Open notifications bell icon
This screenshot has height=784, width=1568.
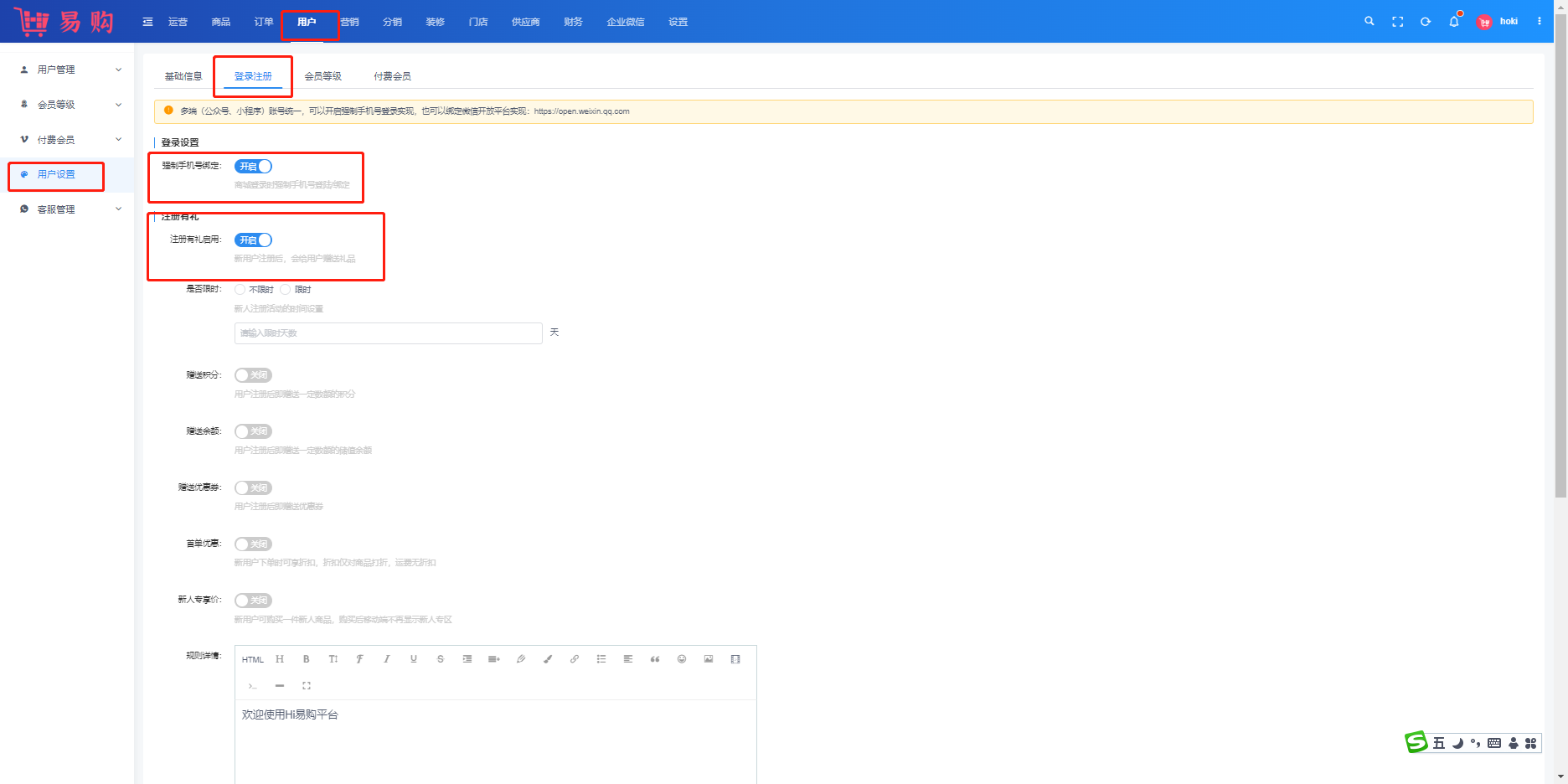(1454, 22)
